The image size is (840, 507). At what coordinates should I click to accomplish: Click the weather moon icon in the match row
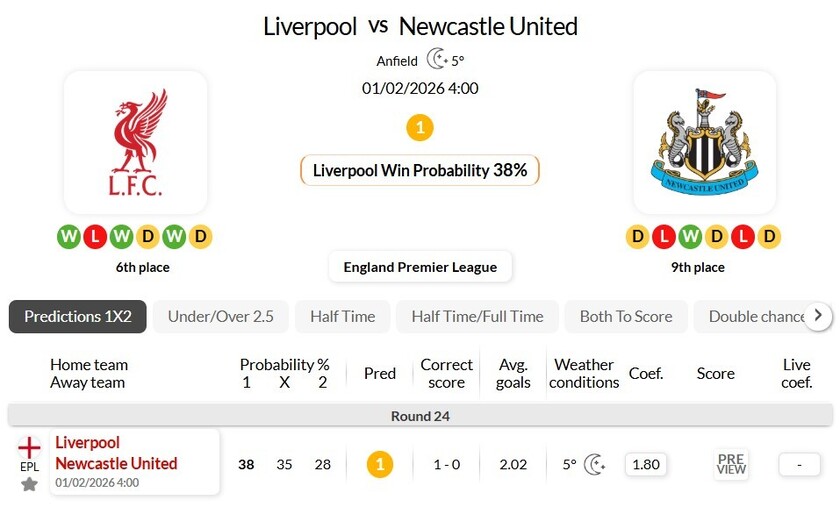coord(595,464)
